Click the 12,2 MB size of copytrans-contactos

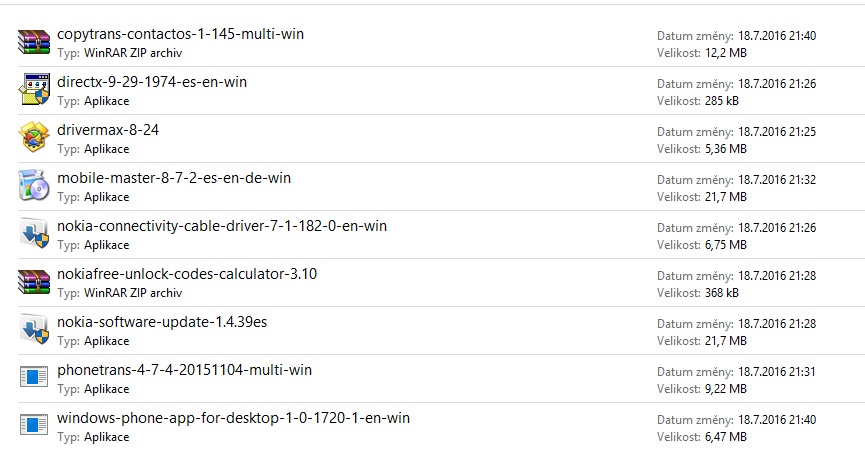[x=725, y=52]
